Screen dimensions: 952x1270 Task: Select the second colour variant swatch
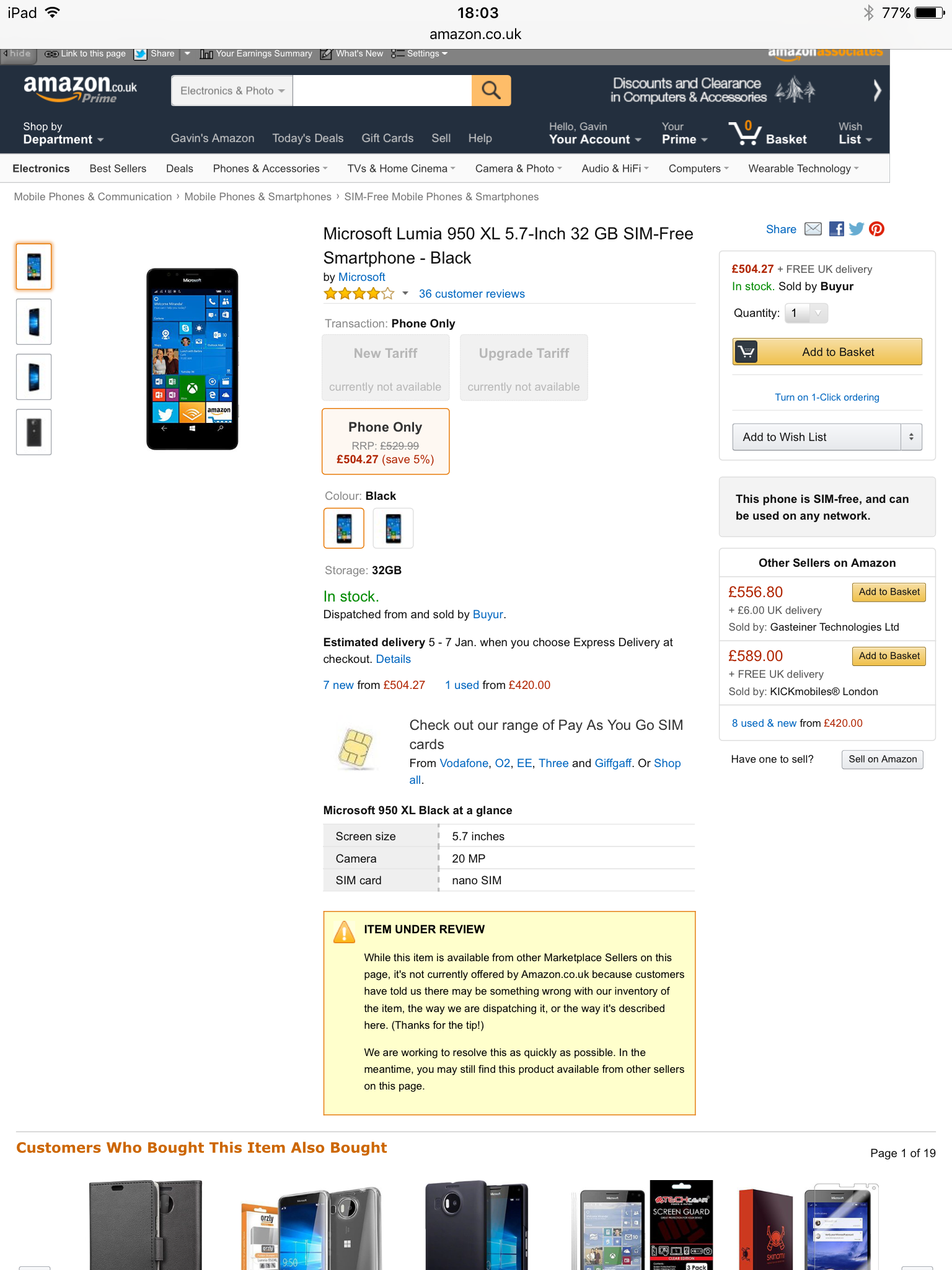coord(393,528)
